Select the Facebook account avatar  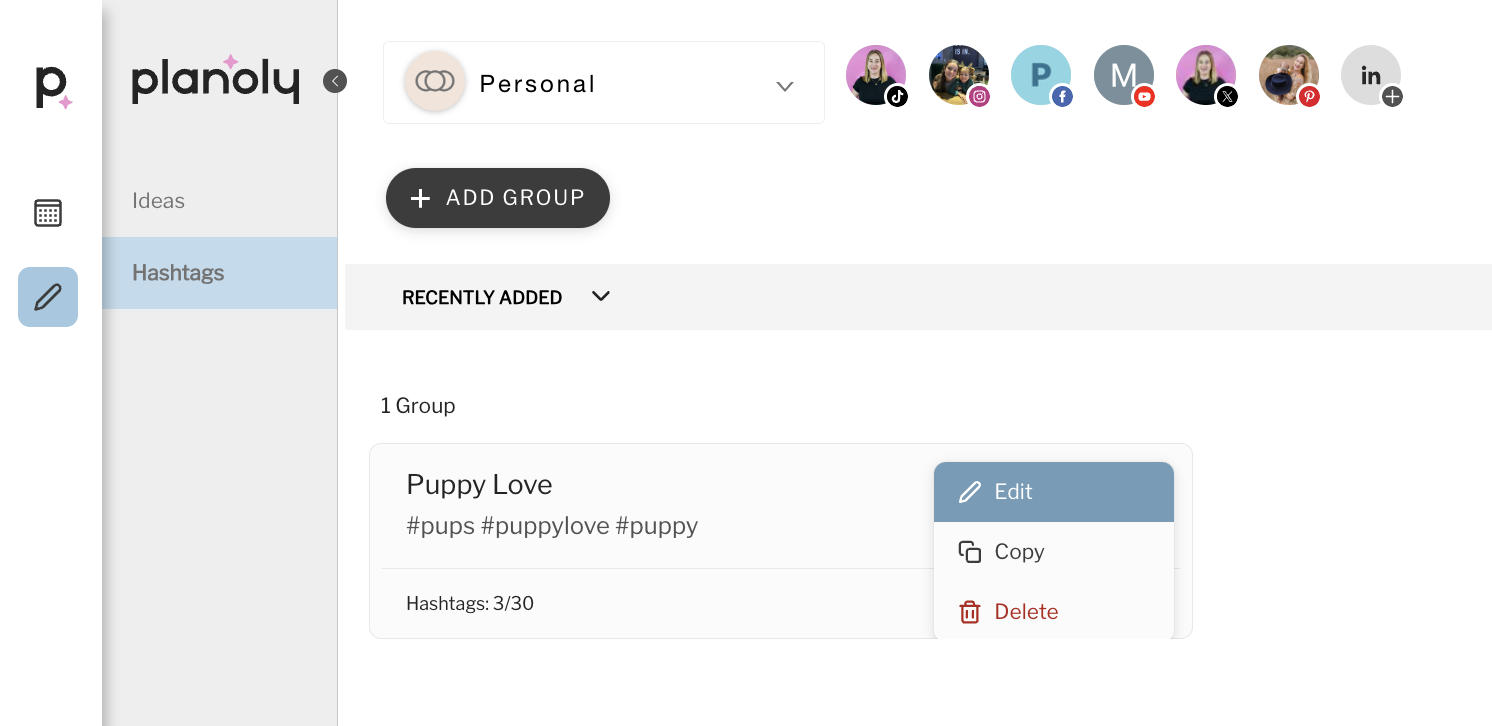tap(1041, 75)
